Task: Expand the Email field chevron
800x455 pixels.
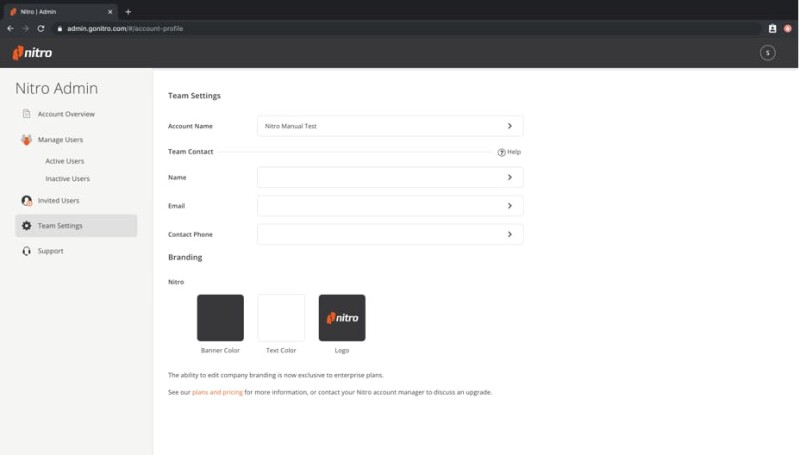Action: click(x=509, y=206)
